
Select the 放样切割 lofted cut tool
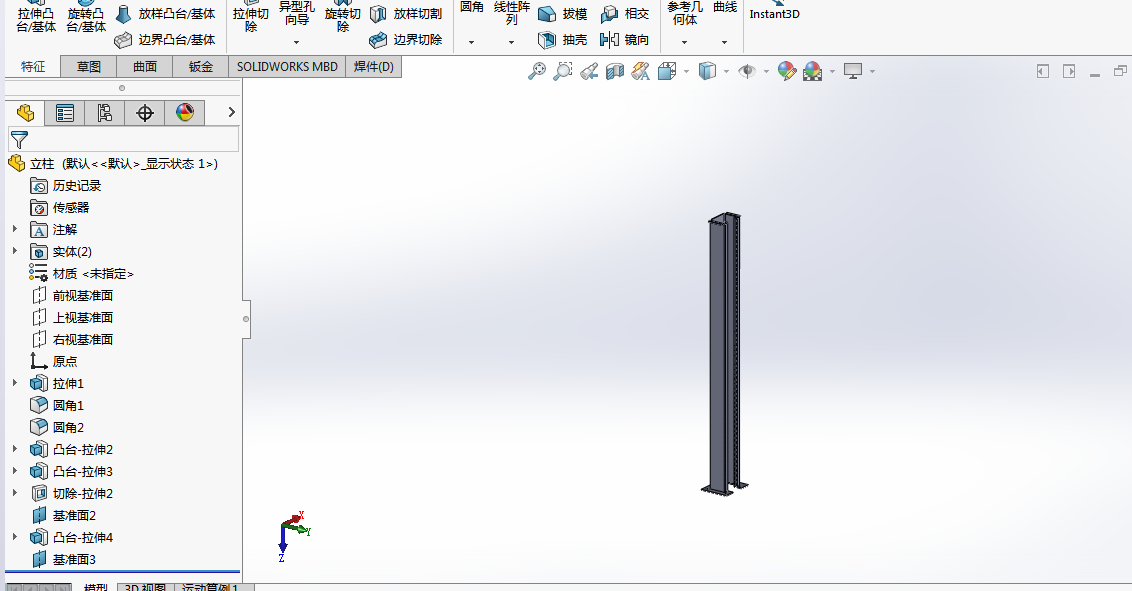click(406, 14)
